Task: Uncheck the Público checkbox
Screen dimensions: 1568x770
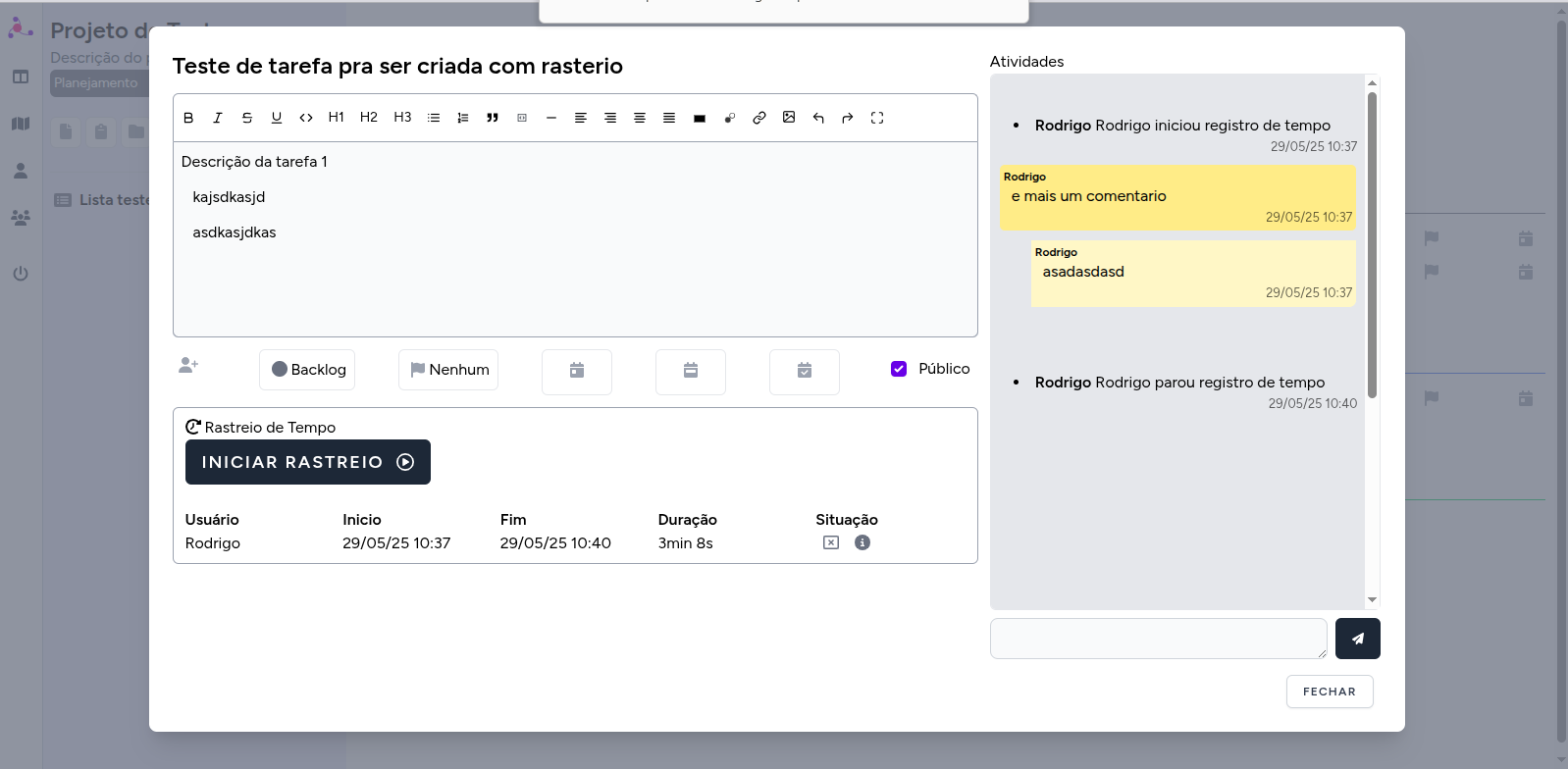Action: 899,369
